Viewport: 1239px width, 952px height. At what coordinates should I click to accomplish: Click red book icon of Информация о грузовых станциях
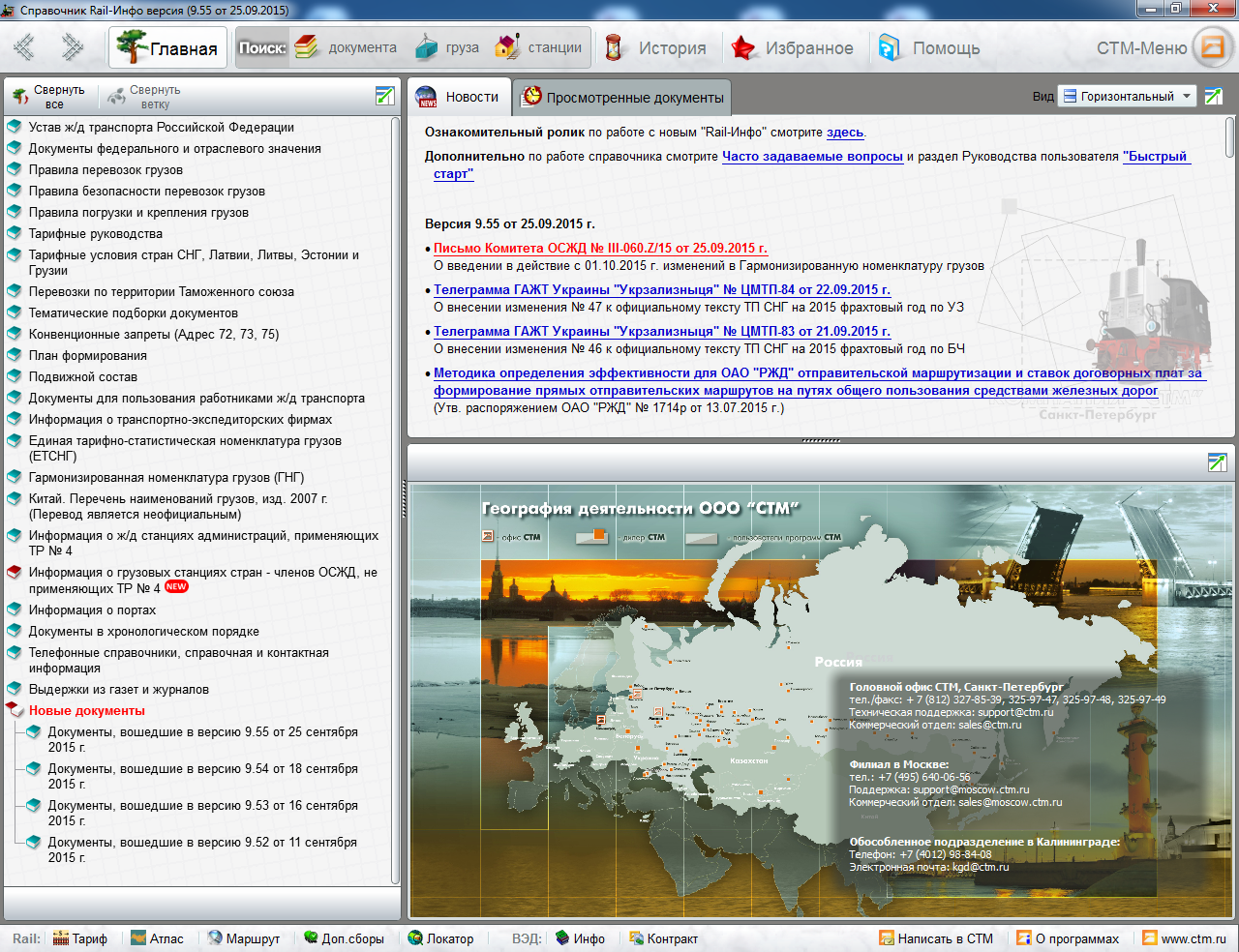pos(14,572)
